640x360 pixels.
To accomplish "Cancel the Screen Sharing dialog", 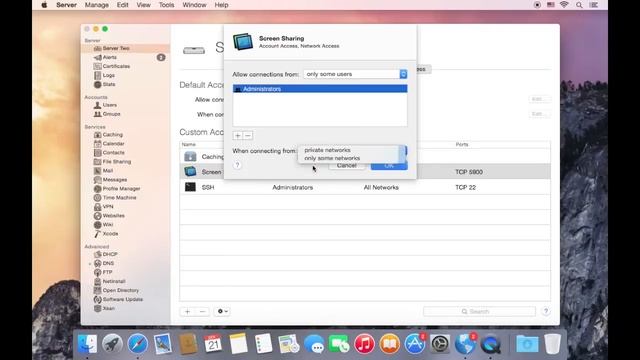I will coord(347,165).
